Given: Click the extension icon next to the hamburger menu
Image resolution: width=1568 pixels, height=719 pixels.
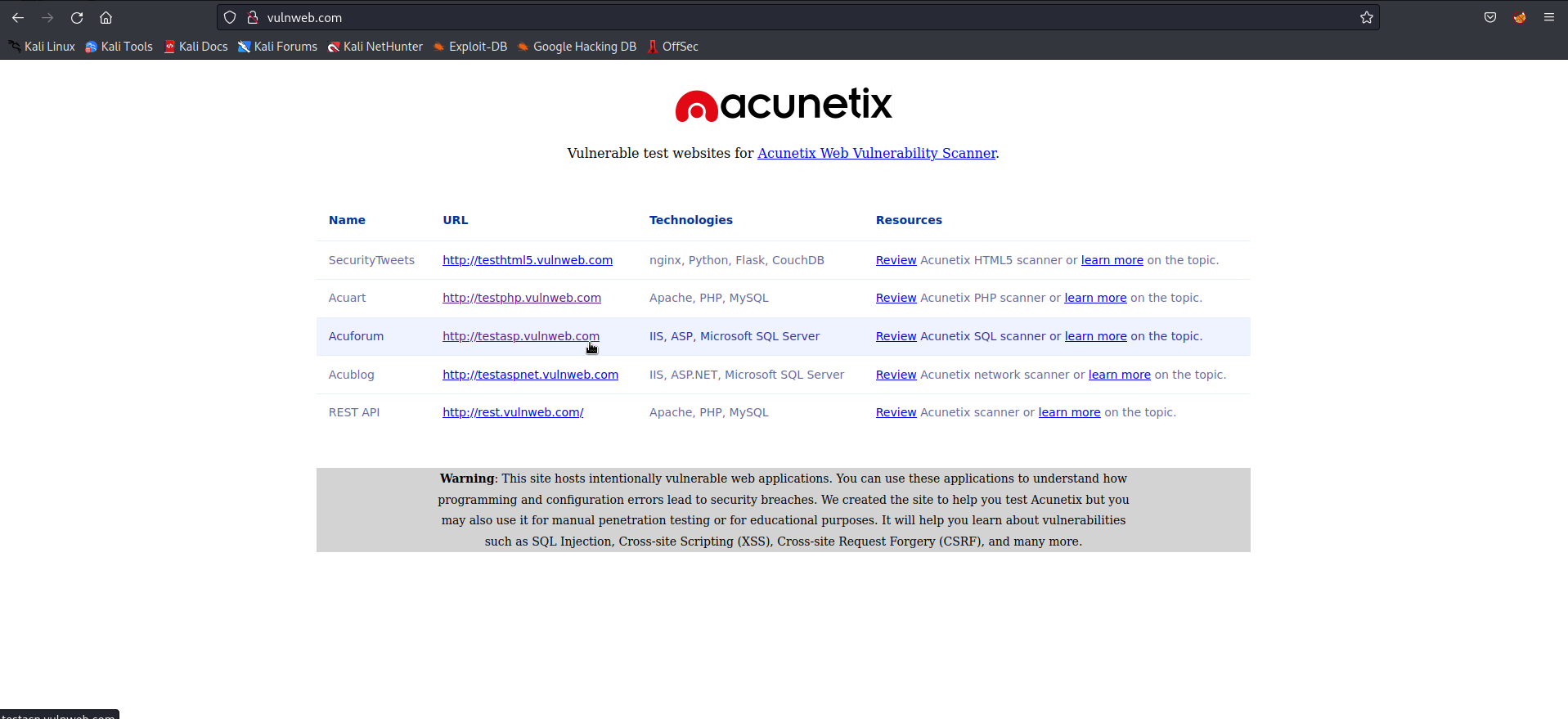Looking at the screenshot, I should pos(1520,17).
